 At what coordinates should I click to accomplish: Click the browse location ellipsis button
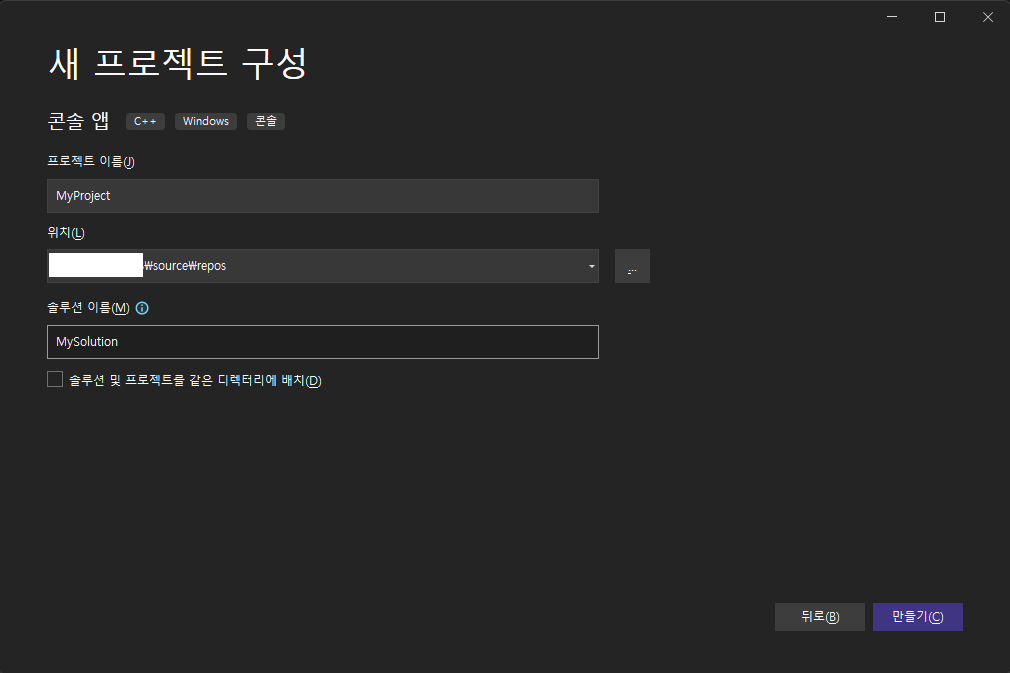pyautogui.click(x=632, y=266)
